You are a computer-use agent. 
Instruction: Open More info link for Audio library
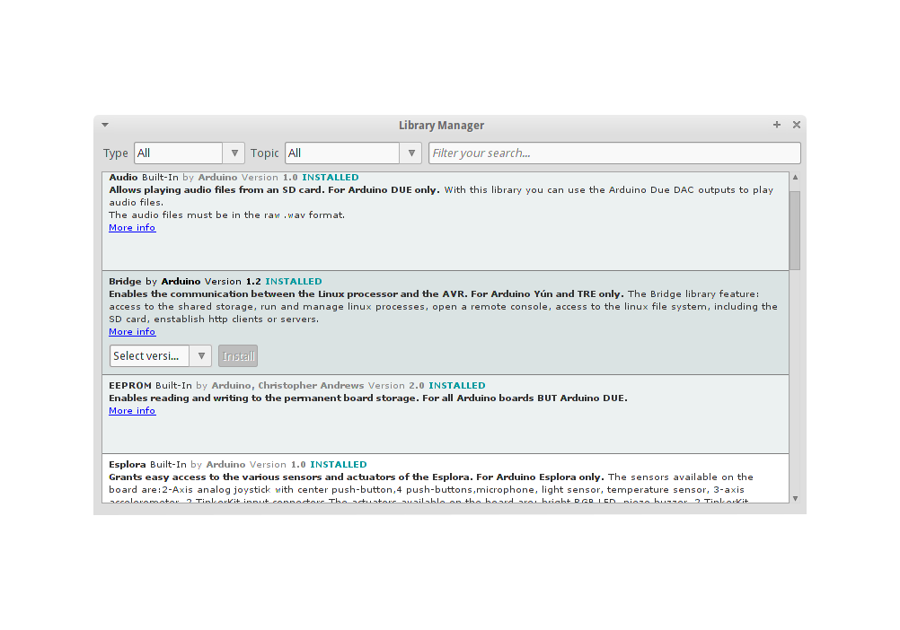(x=132, y=228)
